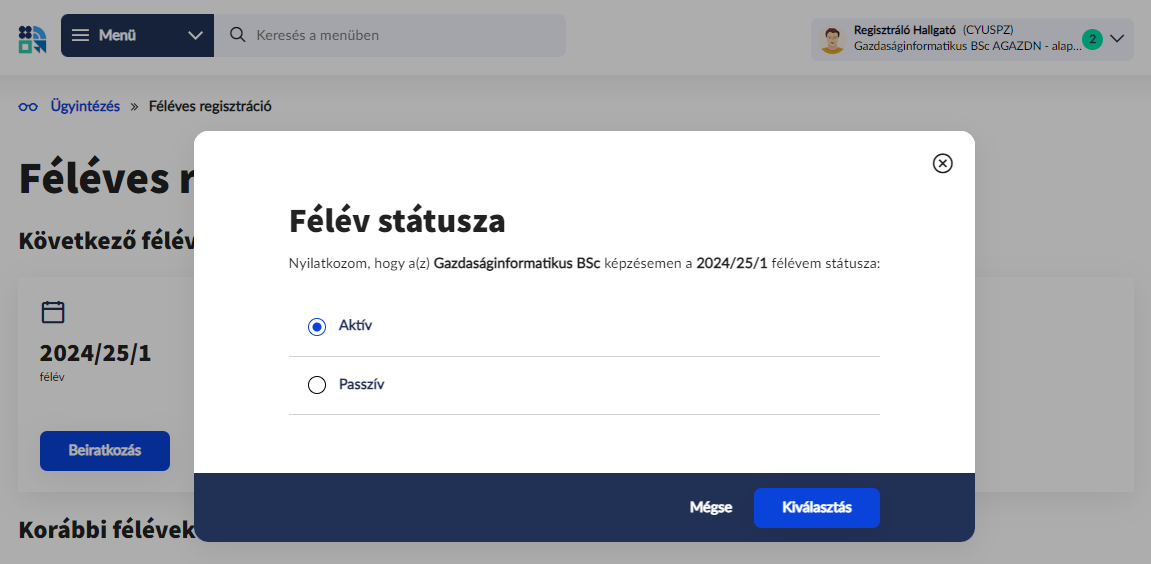Viewport: 1151px width, 564px height.
Task: Click the calendar icon above 2024/25/1
Action: coord(53,312)
